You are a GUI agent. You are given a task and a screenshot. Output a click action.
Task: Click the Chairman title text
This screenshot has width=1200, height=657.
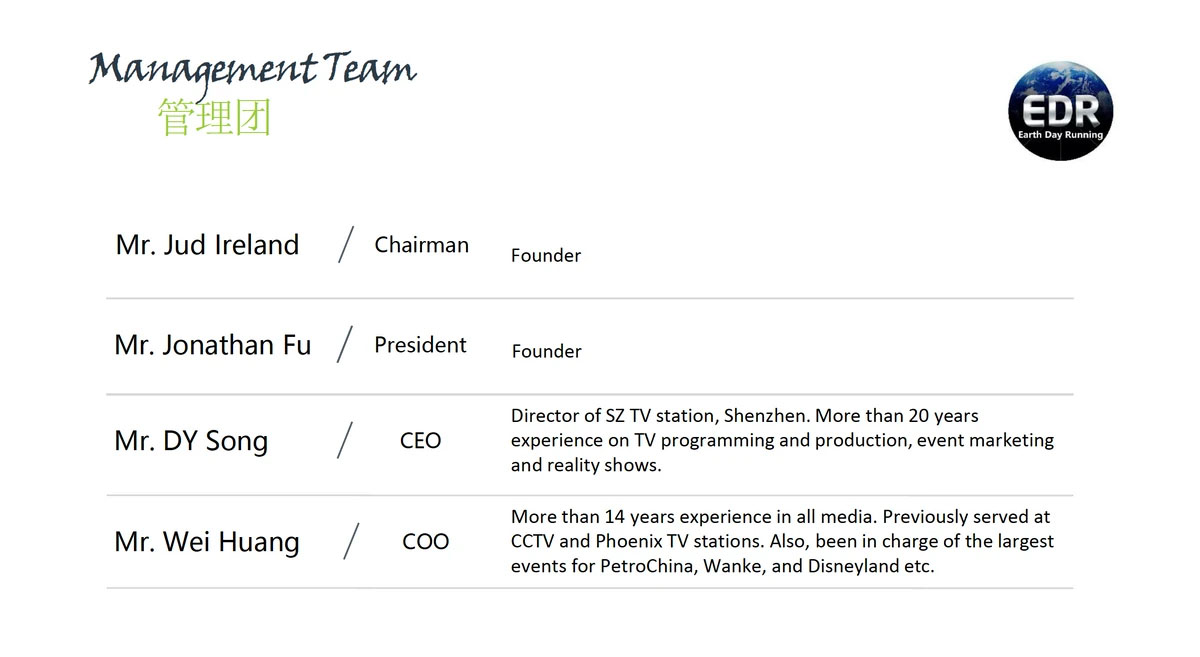[421, 245]
